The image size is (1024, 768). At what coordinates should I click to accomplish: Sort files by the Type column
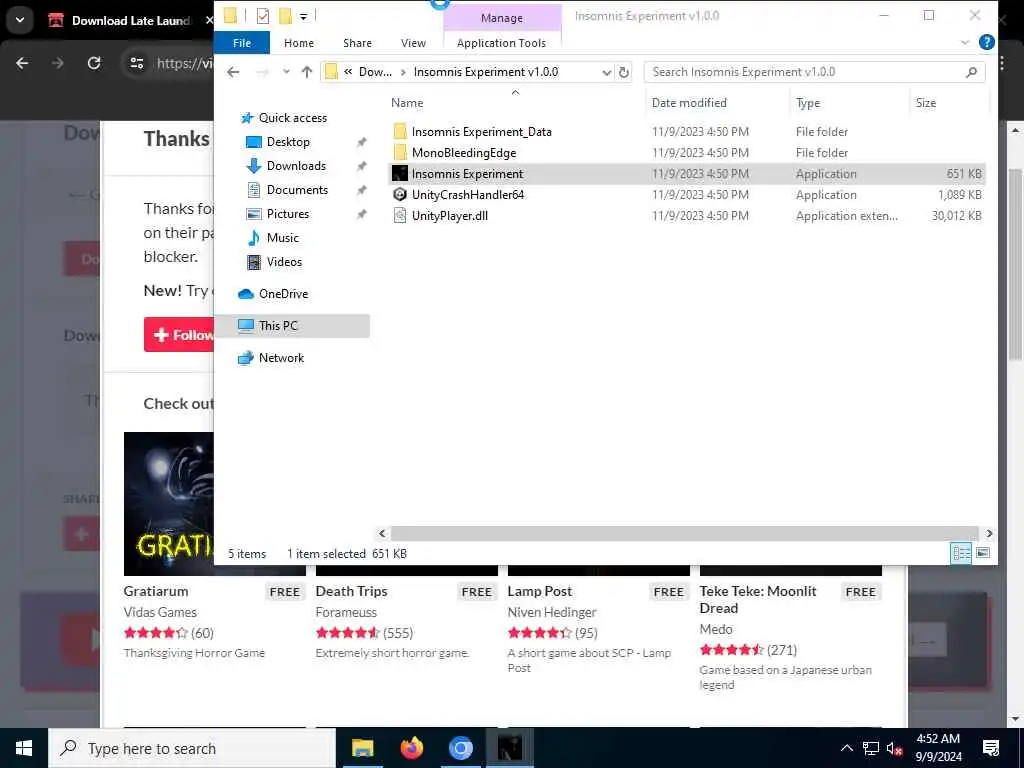coord(808,103)
